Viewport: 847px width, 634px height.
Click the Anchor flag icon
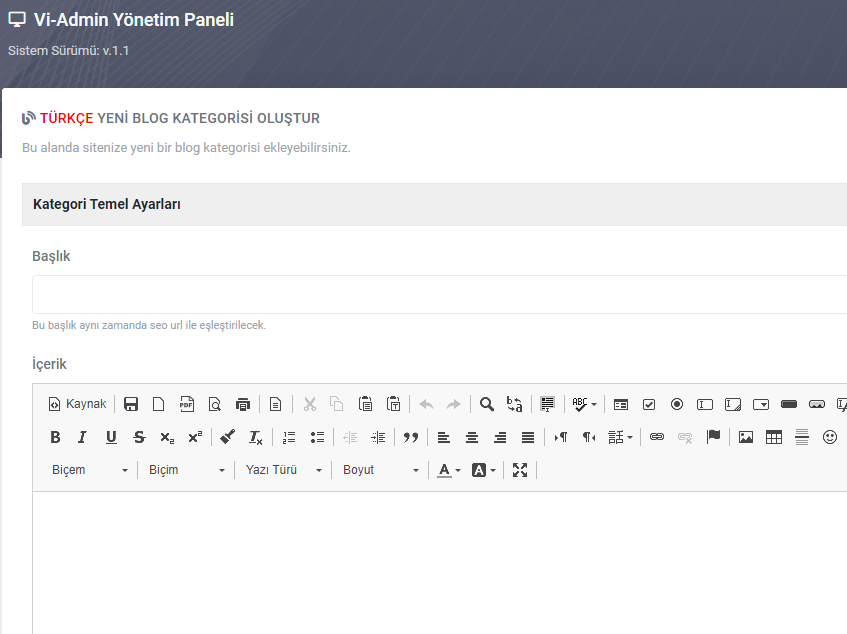pyautogui.click(x=714, y=437)
